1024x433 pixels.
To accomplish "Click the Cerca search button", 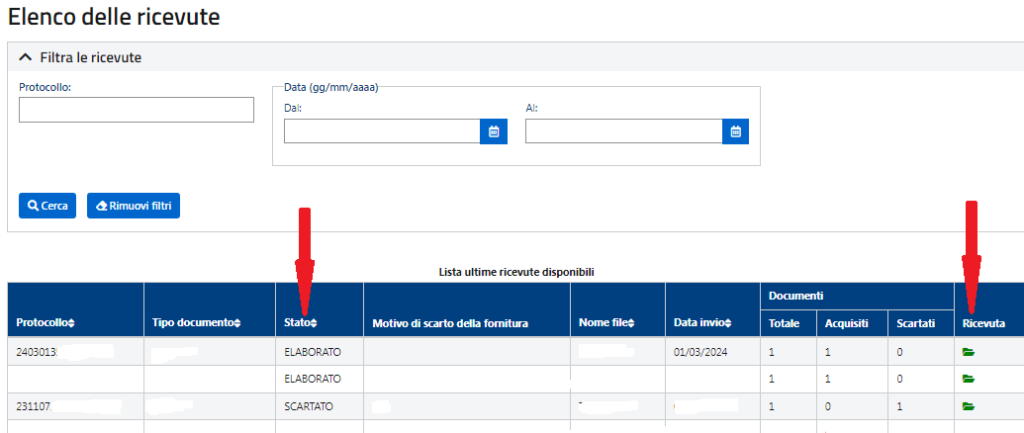I will coord(47,205).
